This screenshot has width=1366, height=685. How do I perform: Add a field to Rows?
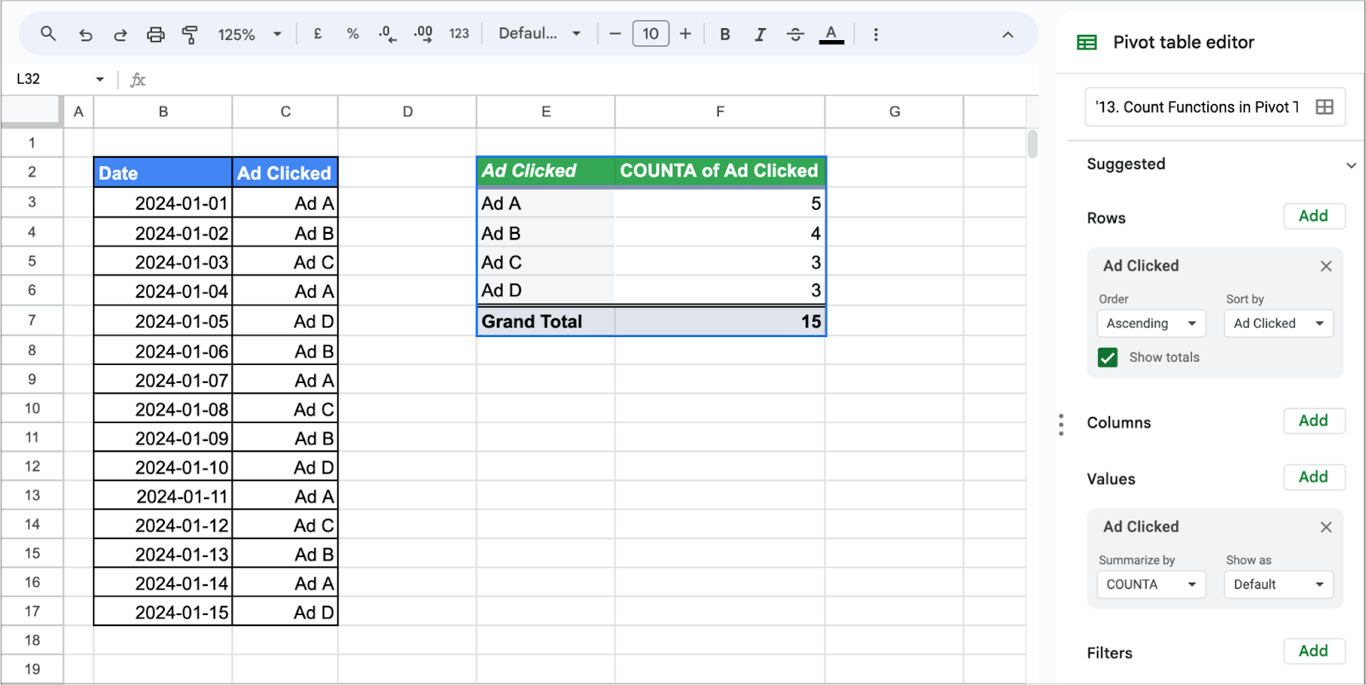[x=1313, y=216]
